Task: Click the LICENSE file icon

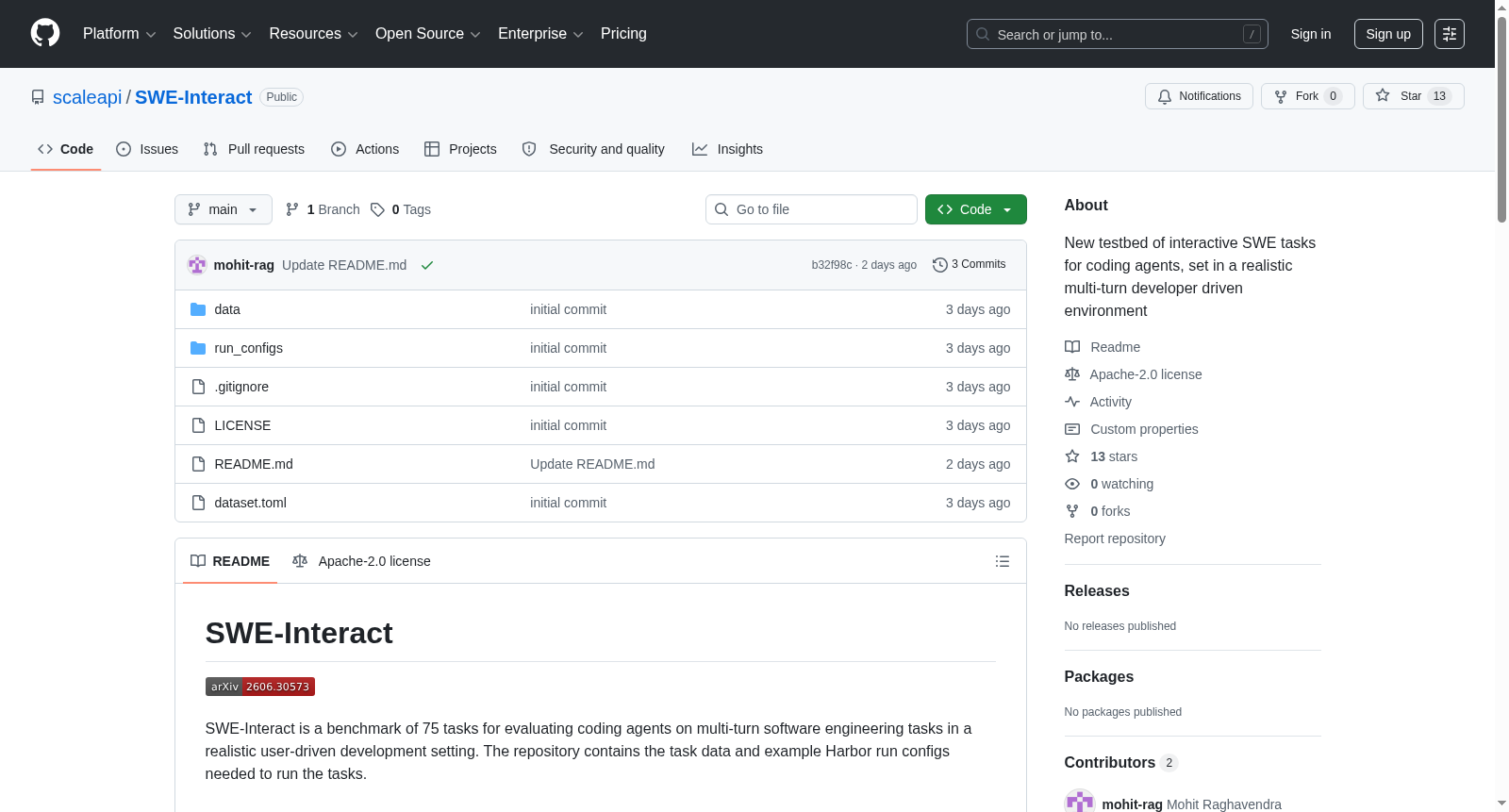Action: (x=198, y=425)
